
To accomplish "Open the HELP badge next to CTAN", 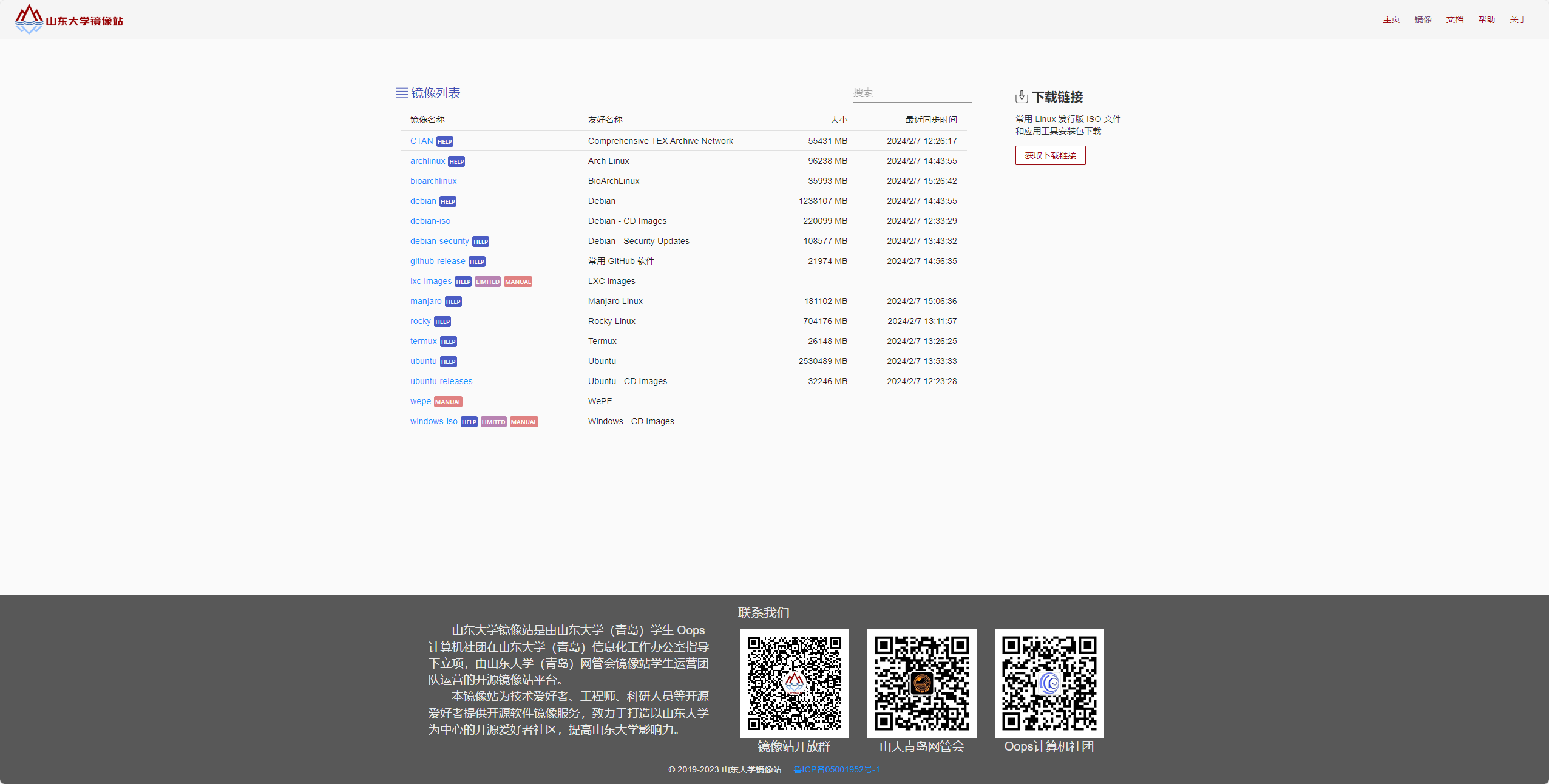I will (444, 141).
